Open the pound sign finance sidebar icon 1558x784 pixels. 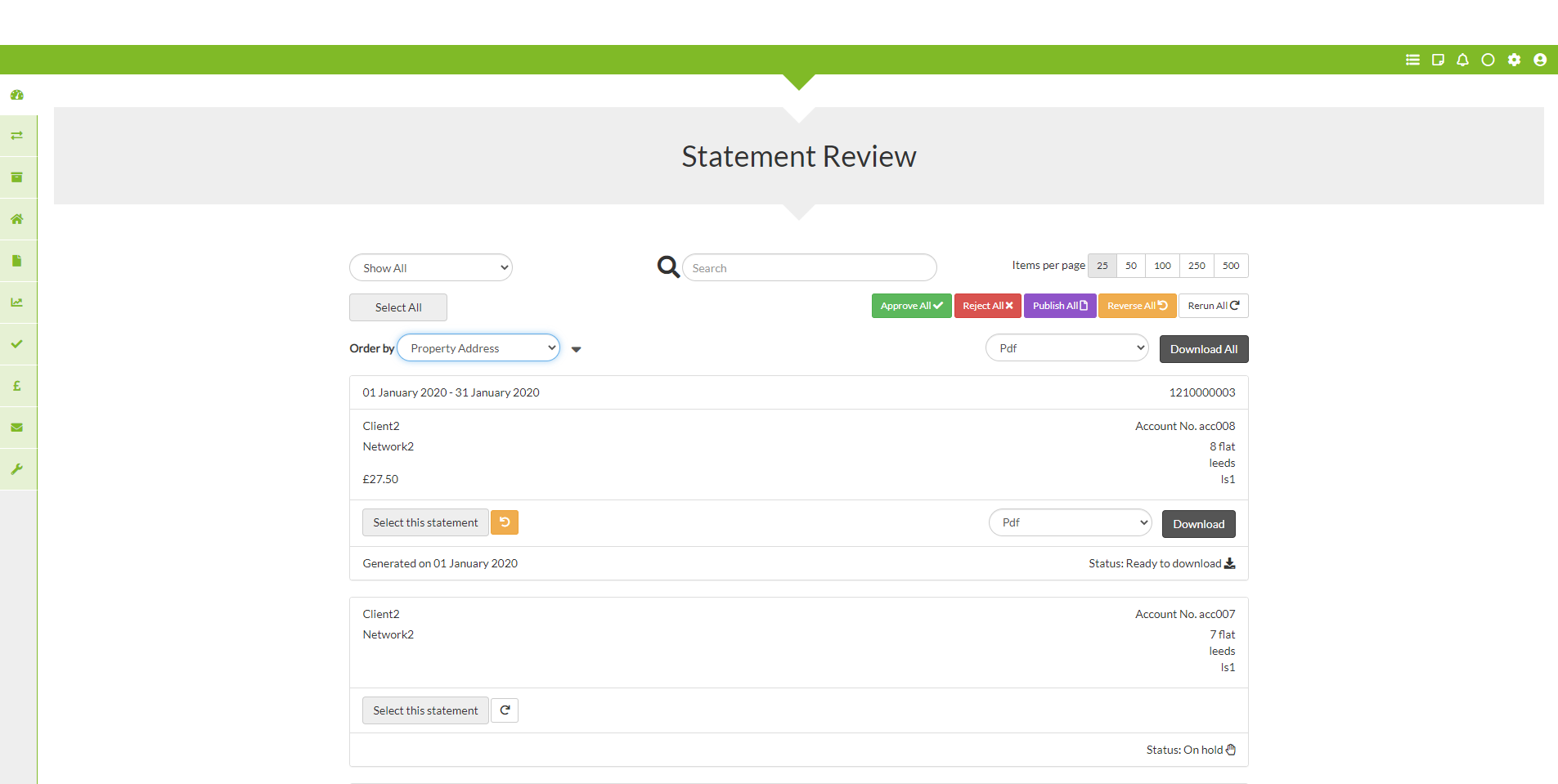click(x=17, y=386)
